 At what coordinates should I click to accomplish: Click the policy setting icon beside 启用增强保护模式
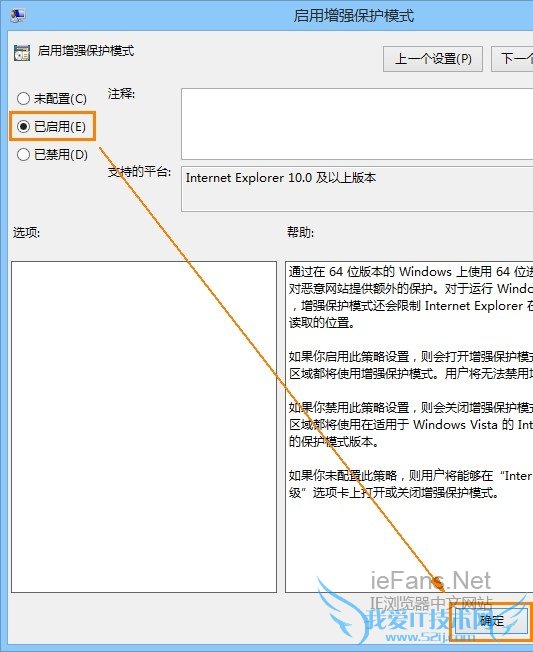(x=22, y=53)
